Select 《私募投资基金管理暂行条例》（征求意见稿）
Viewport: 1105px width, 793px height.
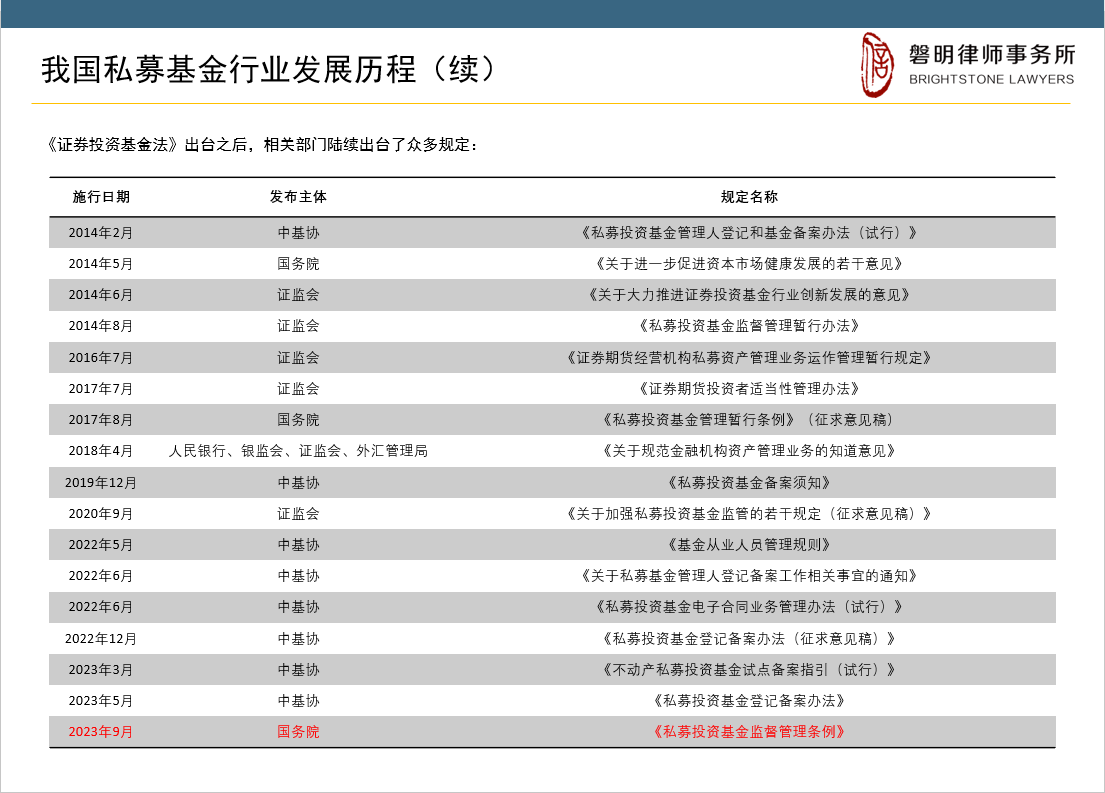pyautogui.click(x=749, y=419)
